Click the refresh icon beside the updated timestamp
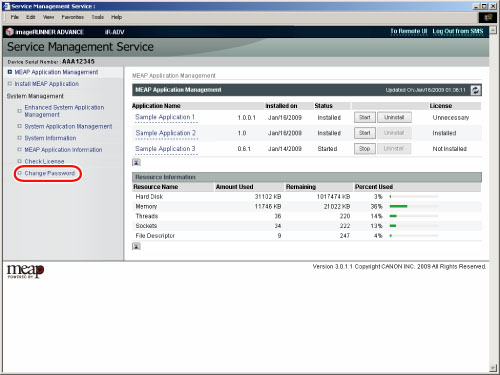500x375 pixels. 476,90
